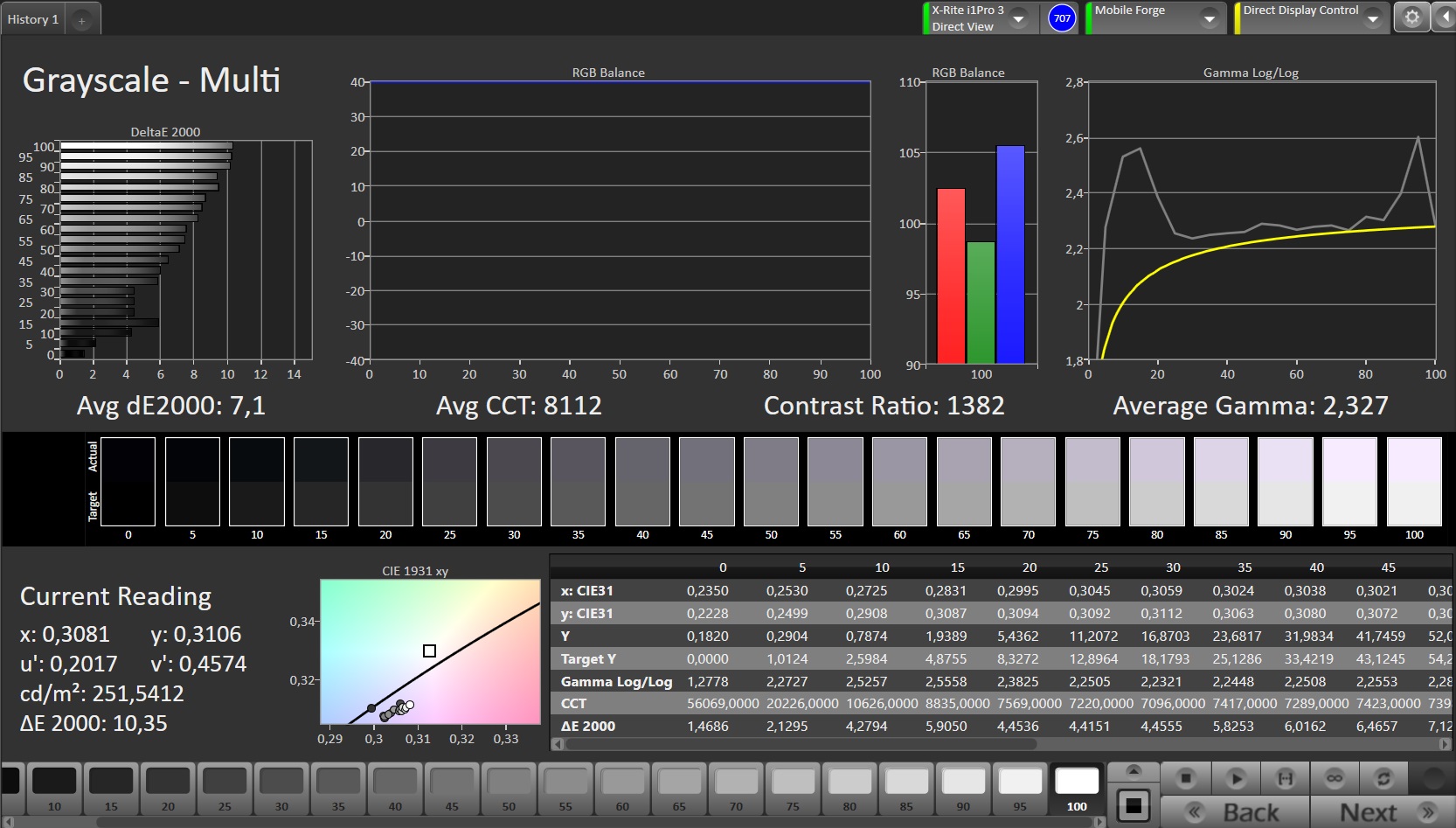
Task: Click the horizontal scrollbar under the data table
Action: (801, 744)
